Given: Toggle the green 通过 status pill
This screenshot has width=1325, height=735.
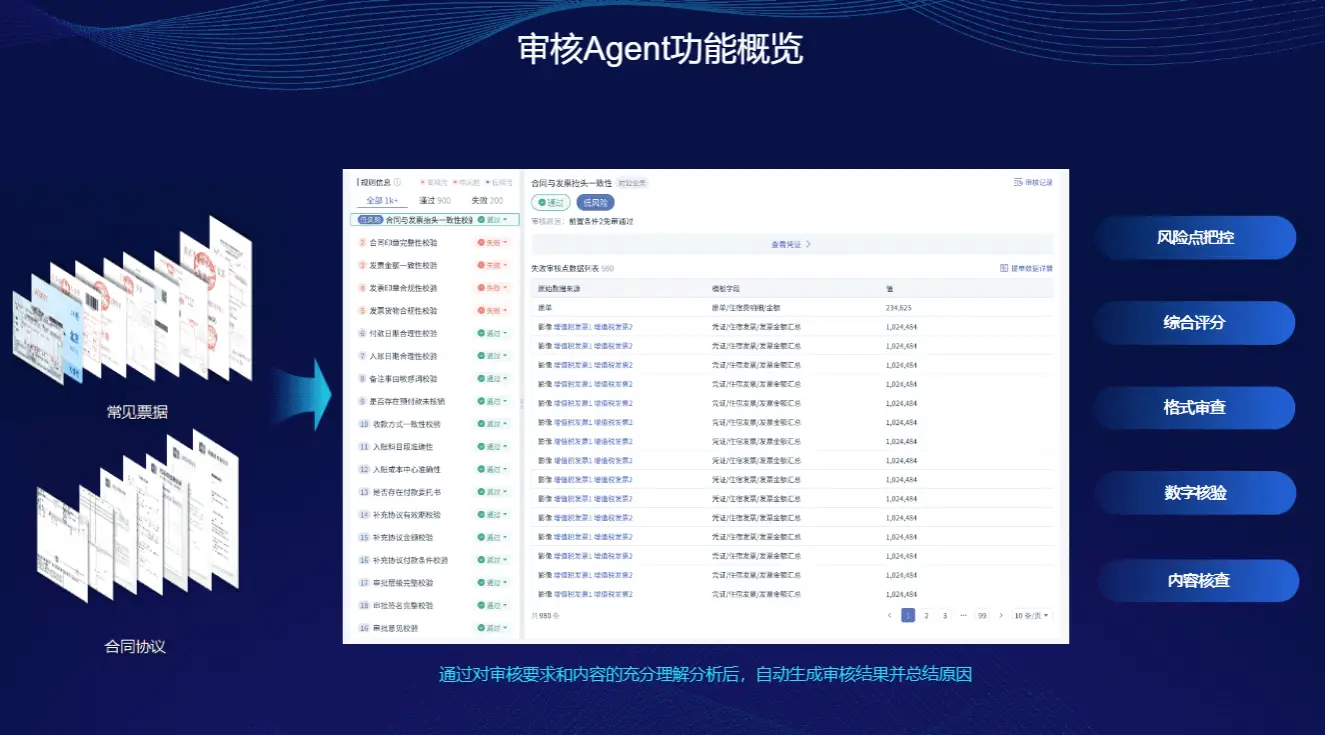Looking at the screenshot, I should (x=551, y=202).
